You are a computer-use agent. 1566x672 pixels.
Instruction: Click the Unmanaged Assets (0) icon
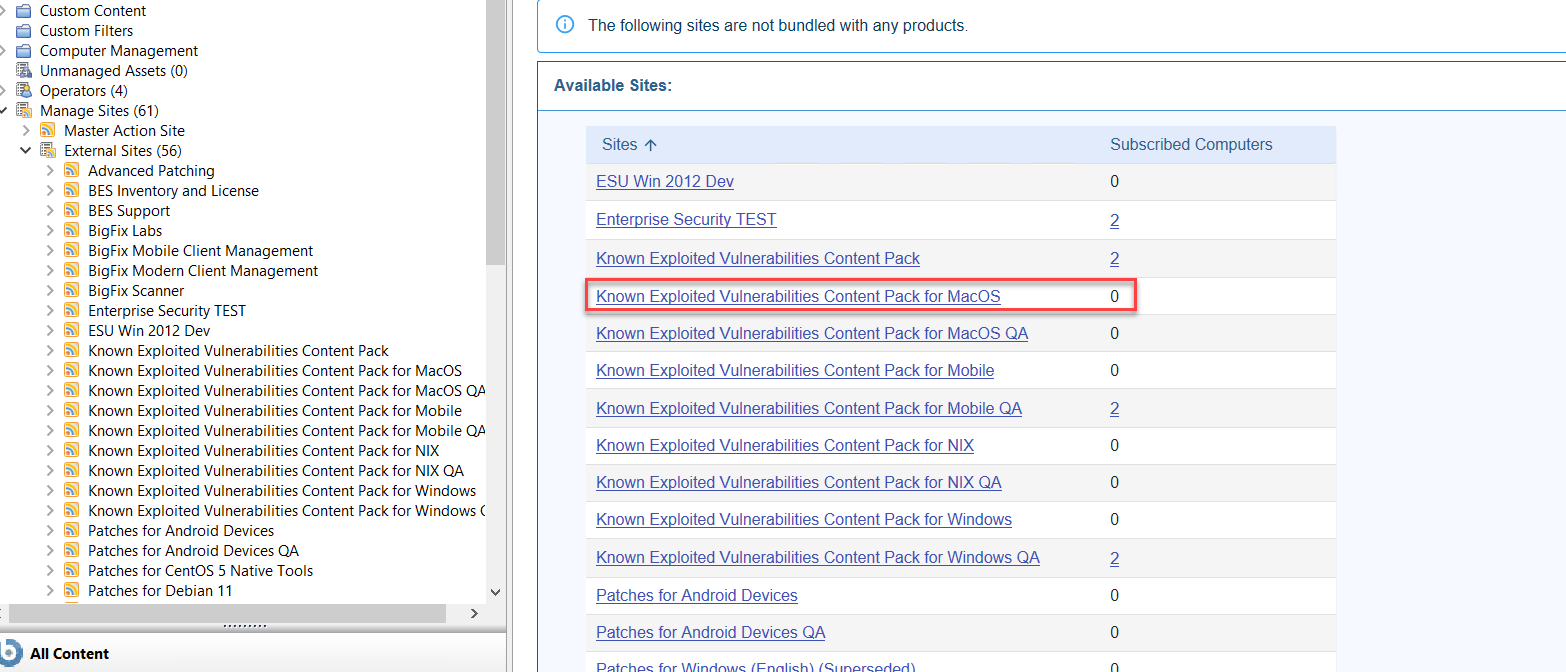pos(23,70)
